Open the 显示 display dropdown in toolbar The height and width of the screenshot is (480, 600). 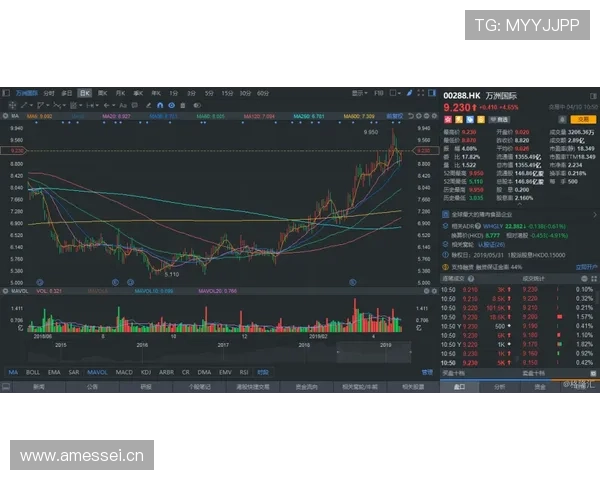coord(359,92)
